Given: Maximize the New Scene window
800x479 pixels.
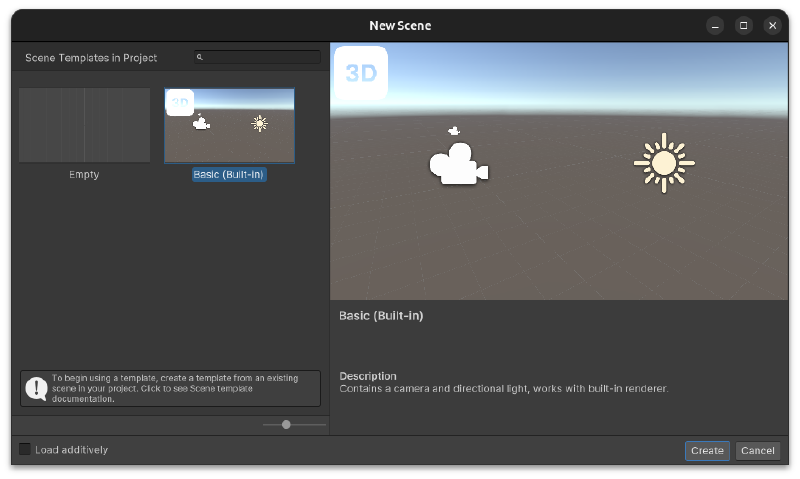Looking at the screenshot, I should tap(743, 26).
